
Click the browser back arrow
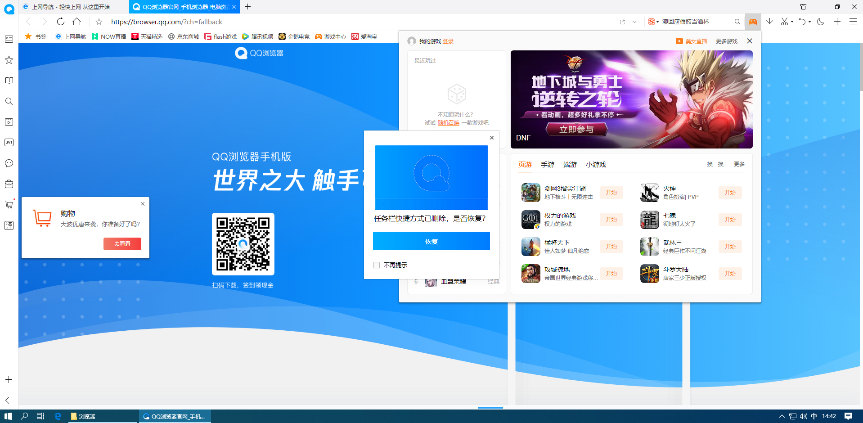[28, 21]
